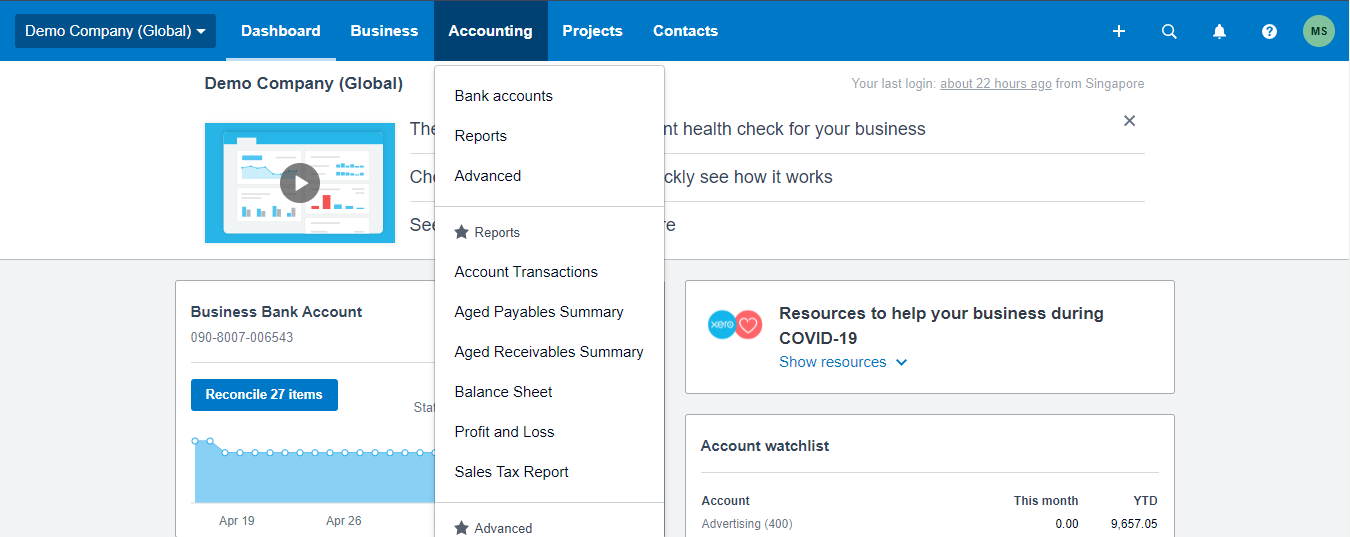Click account number 090-8007-006543
This screenshot has width=1350, height=537.
(242, 338)
